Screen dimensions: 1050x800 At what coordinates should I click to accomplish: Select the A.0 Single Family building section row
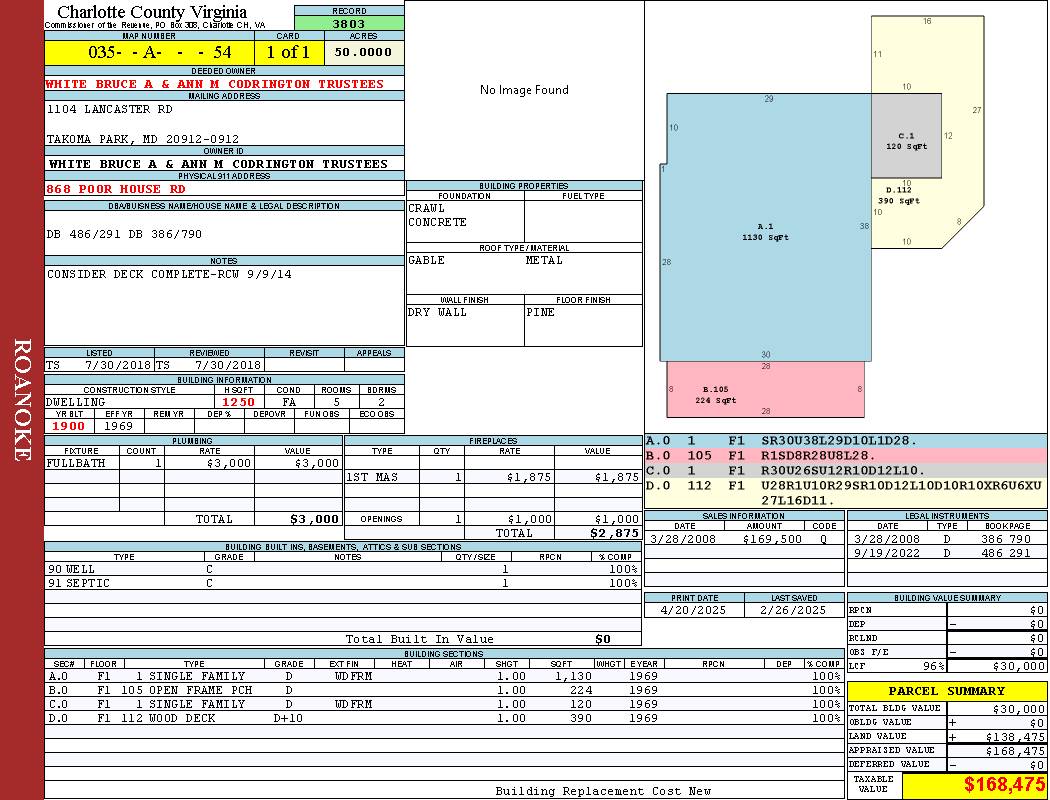[445, 676]
